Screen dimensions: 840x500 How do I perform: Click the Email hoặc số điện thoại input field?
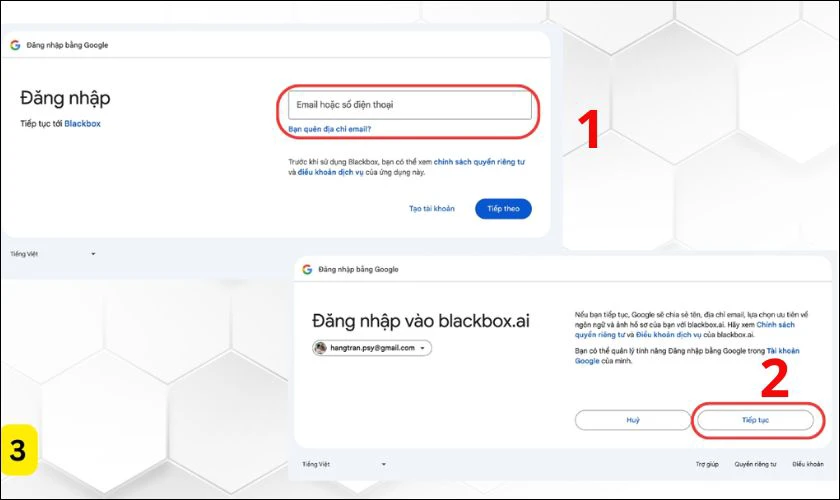pos(410,105)
